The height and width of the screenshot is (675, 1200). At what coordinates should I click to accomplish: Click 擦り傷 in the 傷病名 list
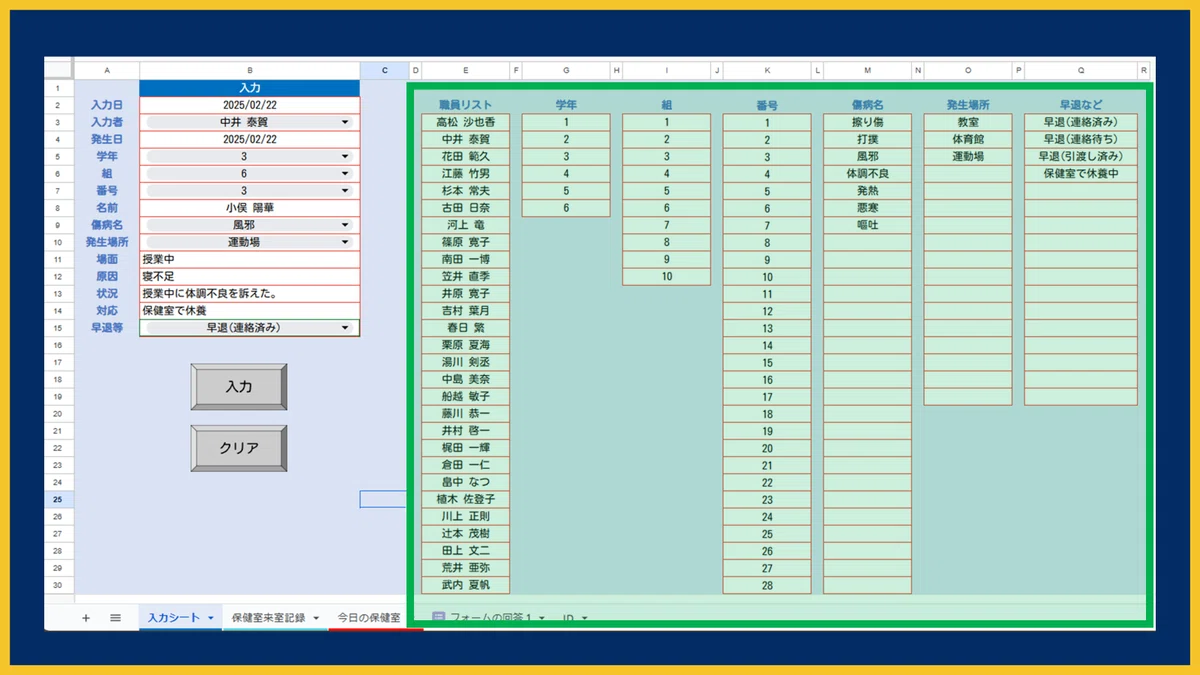(867, 122)
